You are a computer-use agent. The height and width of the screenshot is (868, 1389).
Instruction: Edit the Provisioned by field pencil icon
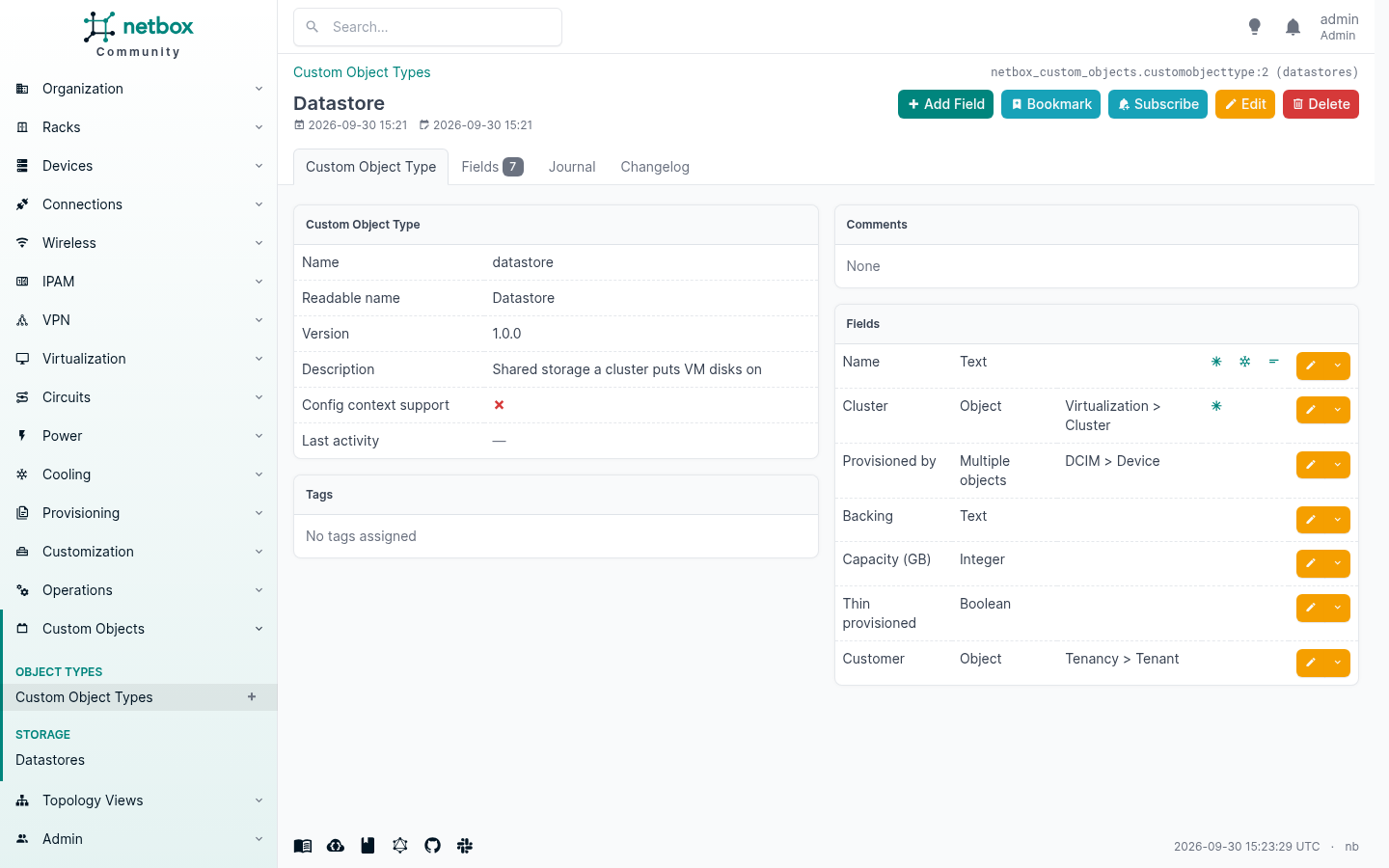(1311, 465)
